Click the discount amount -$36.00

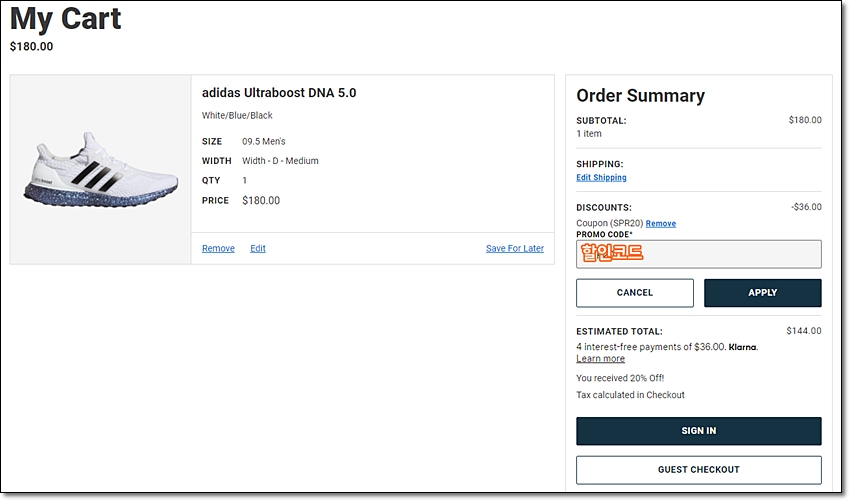[806, 207]
